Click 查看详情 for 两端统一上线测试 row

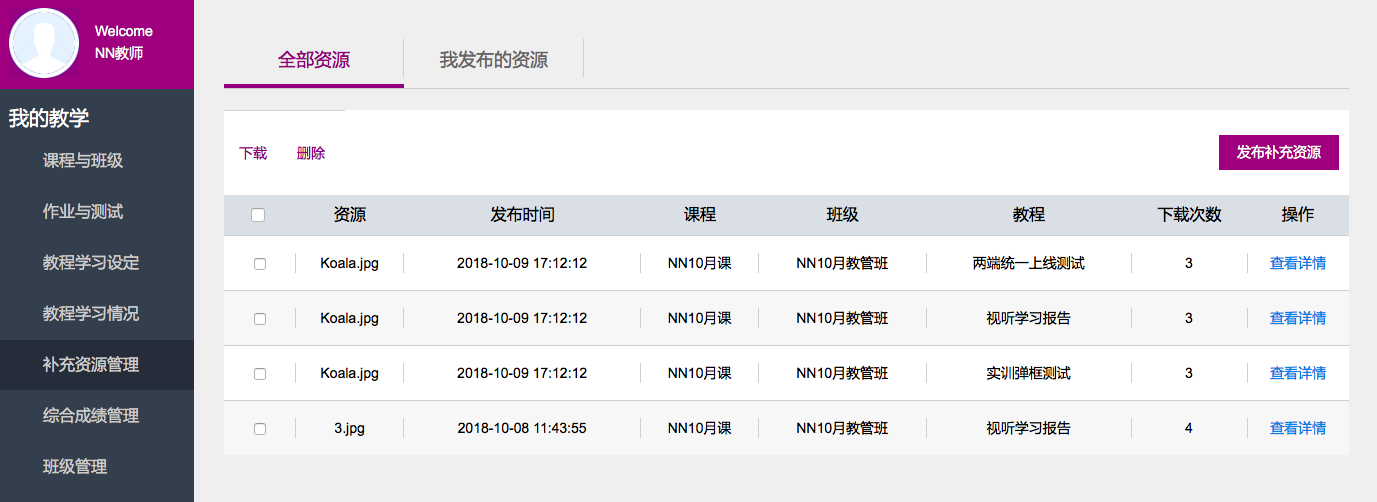[x=1297, y=263]
